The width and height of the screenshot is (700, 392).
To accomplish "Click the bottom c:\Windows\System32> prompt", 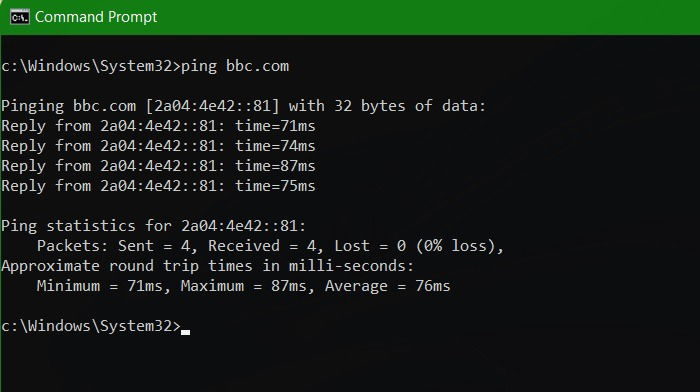I will click(x=91, y=326).
